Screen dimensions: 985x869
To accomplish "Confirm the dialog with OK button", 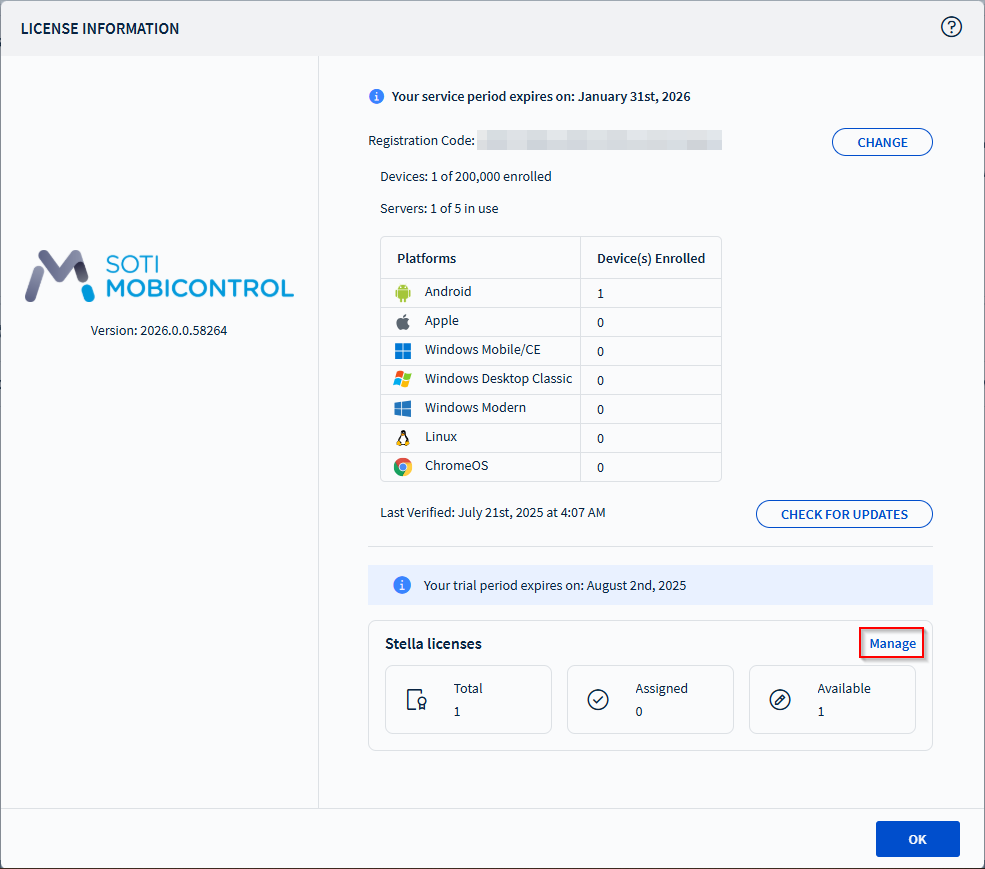I will (x=917, y=839).
